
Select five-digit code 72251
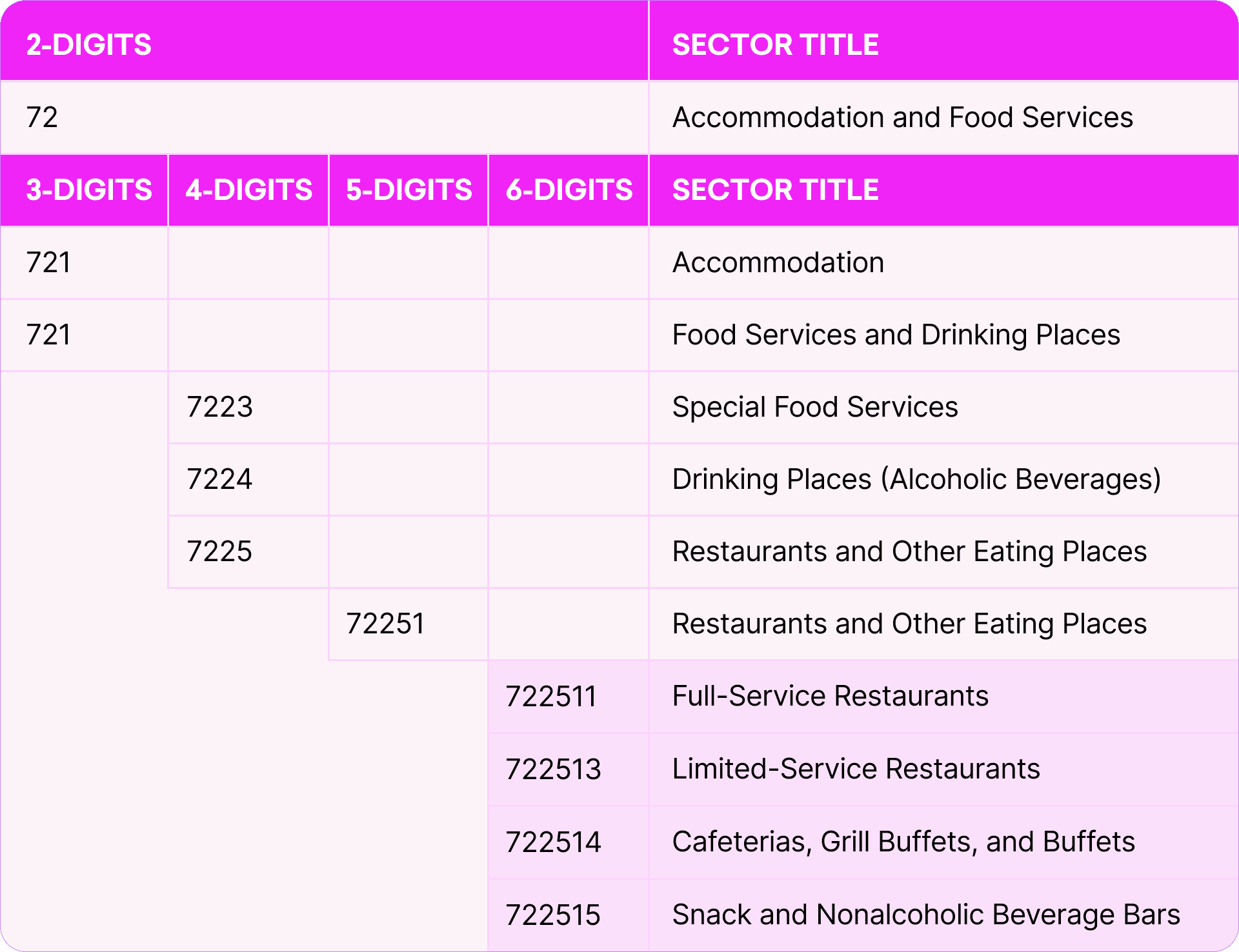385,624
